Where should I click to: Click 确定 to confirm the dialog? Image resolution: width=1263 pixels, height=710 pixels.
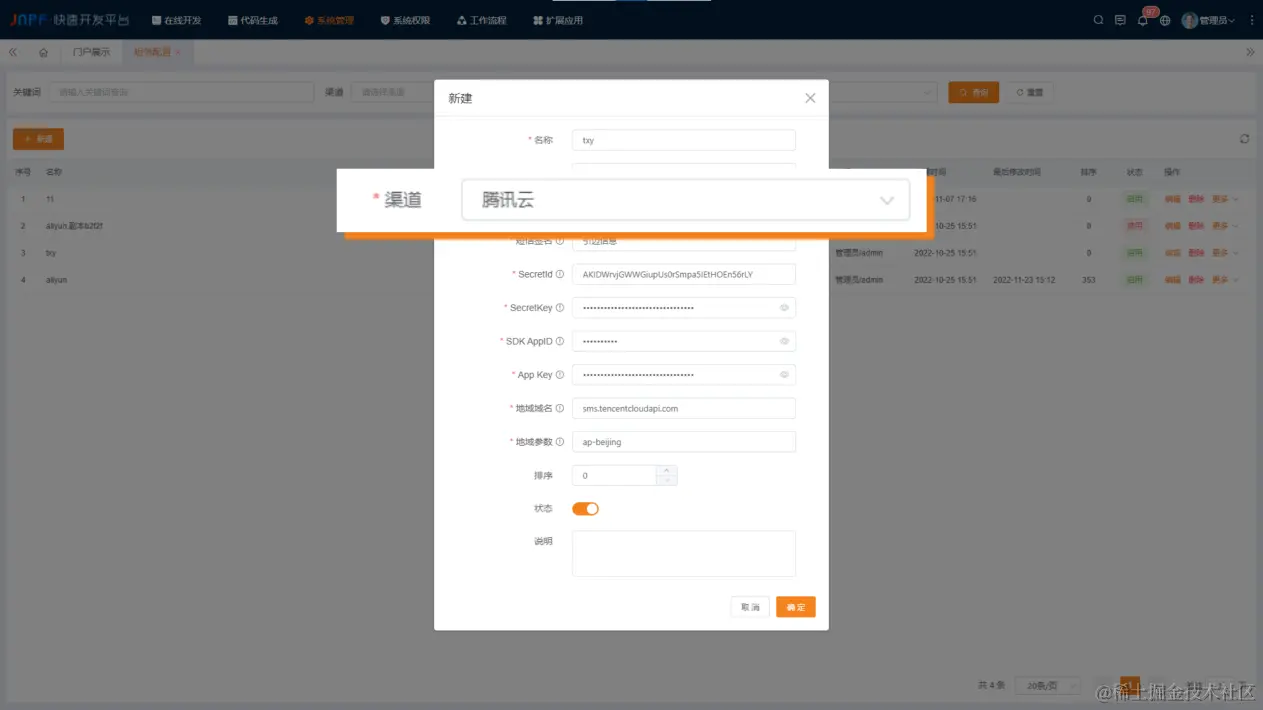click(x=796, y=607)
